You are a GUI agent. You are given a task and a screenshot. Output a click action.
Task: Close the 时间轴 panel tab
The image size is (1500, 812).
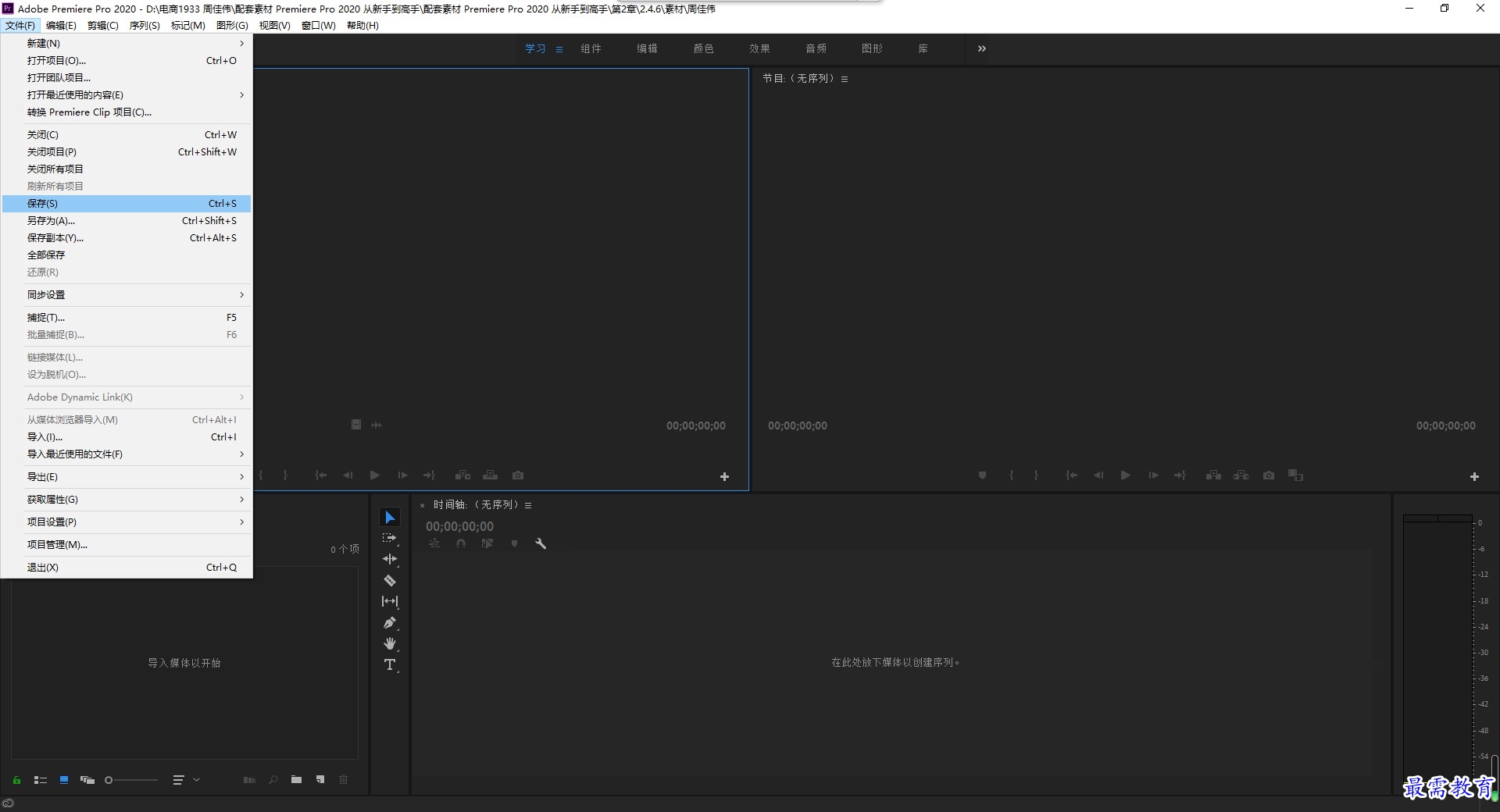point(423,505)
